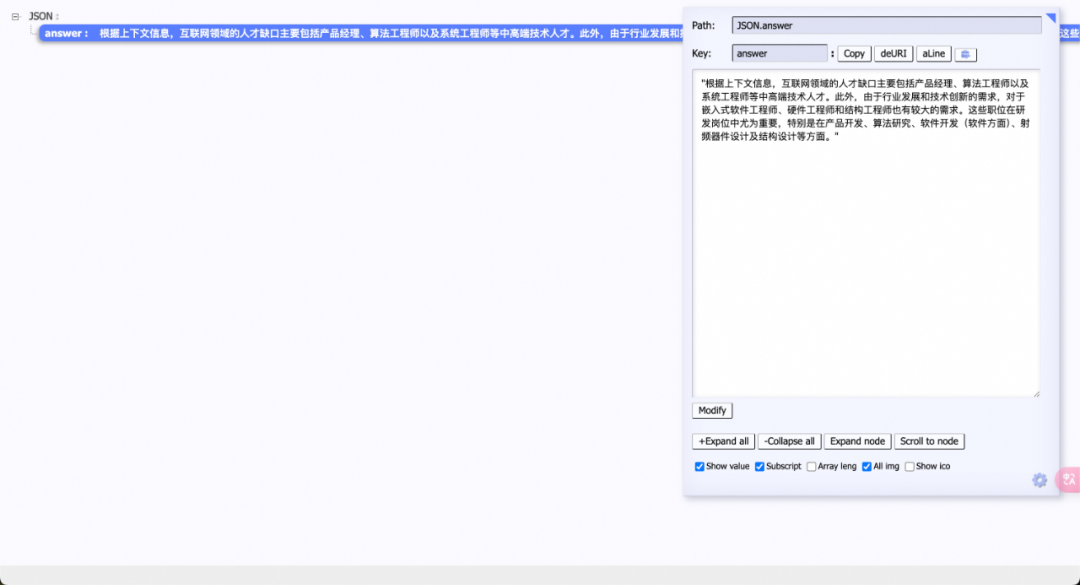1080x585 pixels.
Task: Uncheck the Subscript checkbox
Action: point(760,466)
